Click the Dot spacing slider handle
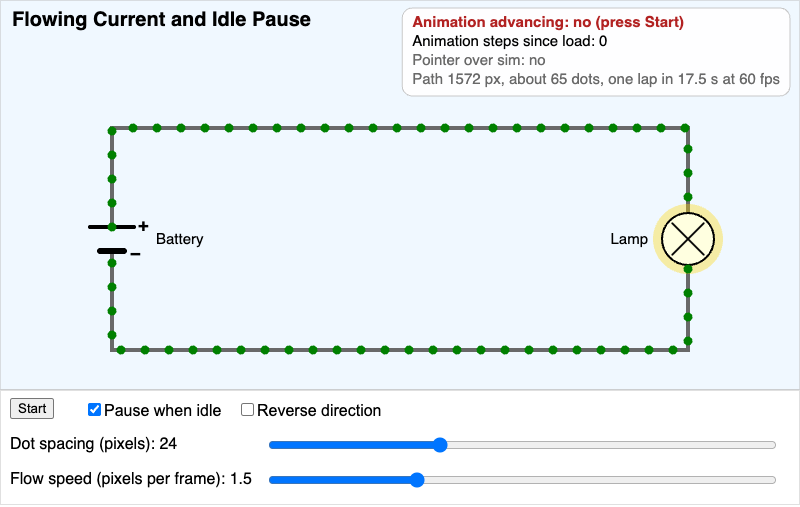Screen dimensions: 800x507 (440, 445)
